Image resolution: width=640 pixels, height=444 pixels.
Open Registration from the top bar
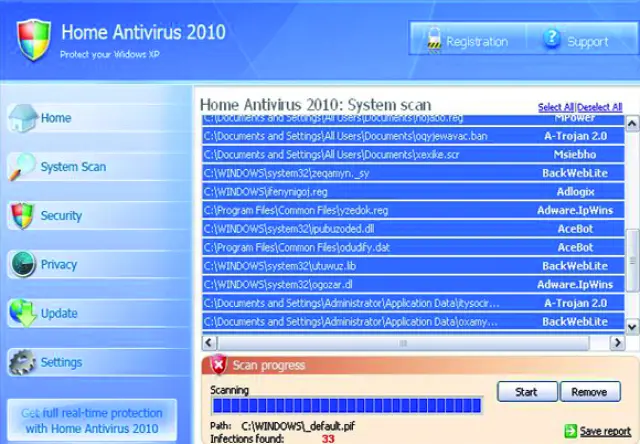coord(467,40)
